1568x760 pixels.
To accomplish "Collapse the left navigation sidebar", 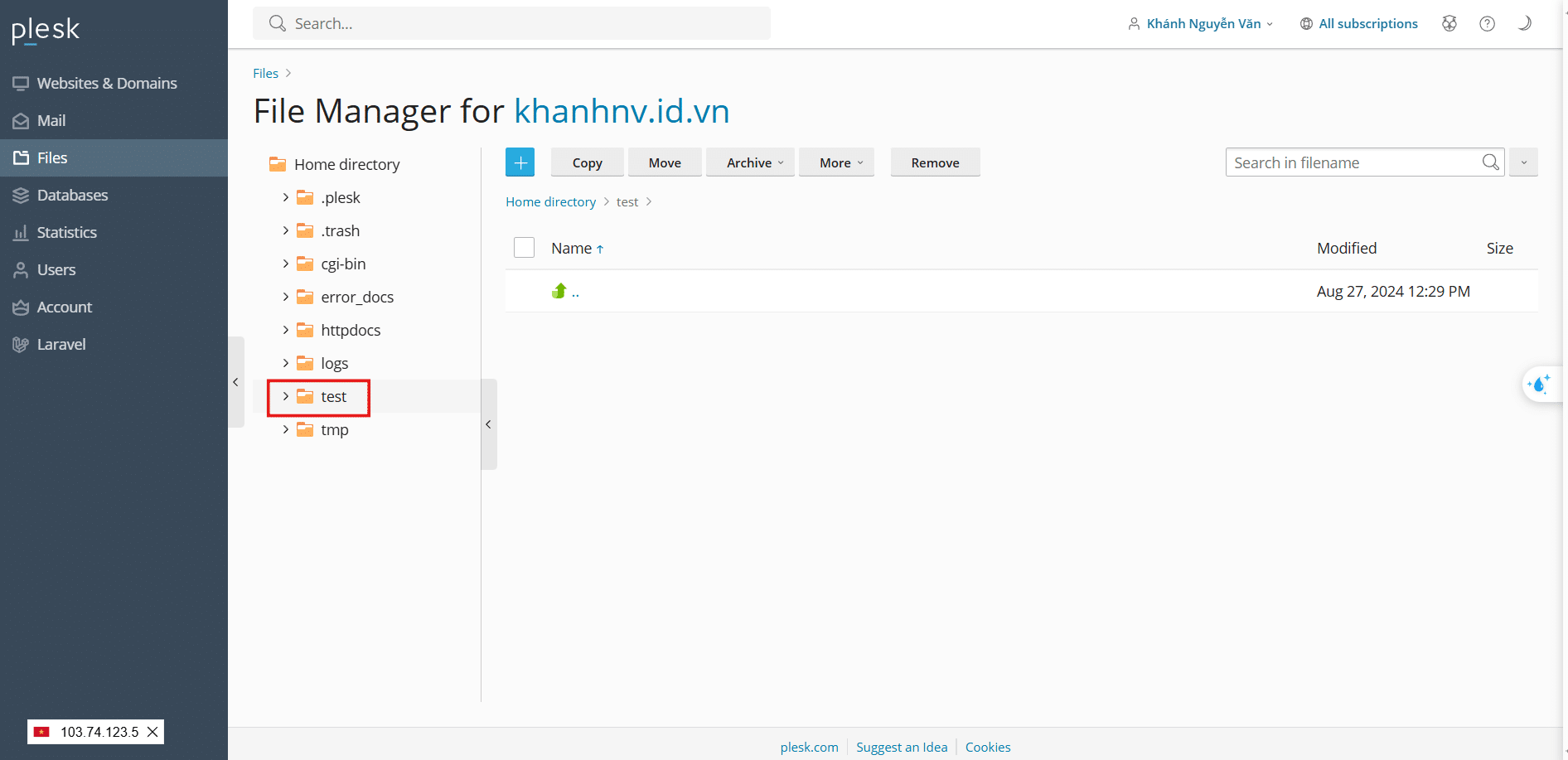I will coord(236,382).
